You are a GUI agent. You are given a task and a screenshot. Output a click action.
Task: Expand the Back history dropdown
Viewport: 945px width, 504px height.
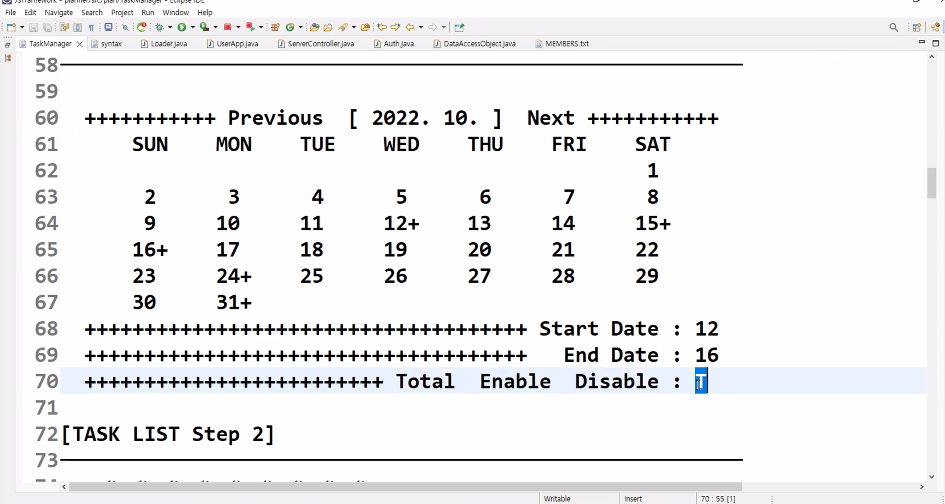(420, 27)
